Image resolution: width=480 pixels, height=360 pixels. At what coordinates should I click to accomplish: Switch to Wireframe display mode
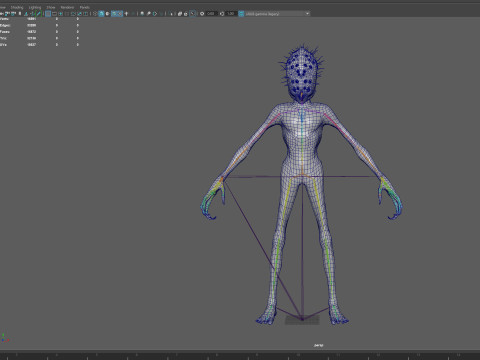[x=95, y=14]
